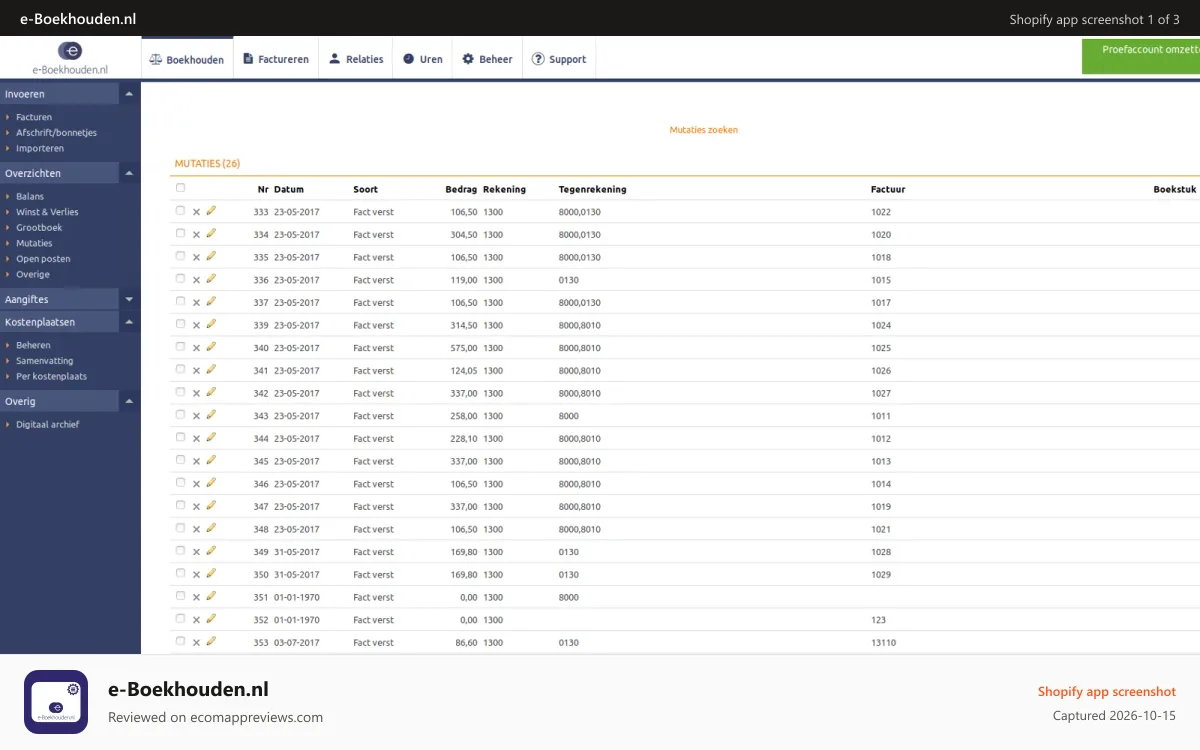Open the Balans overview
1200x750 pixels.
(x=30, y=196)
